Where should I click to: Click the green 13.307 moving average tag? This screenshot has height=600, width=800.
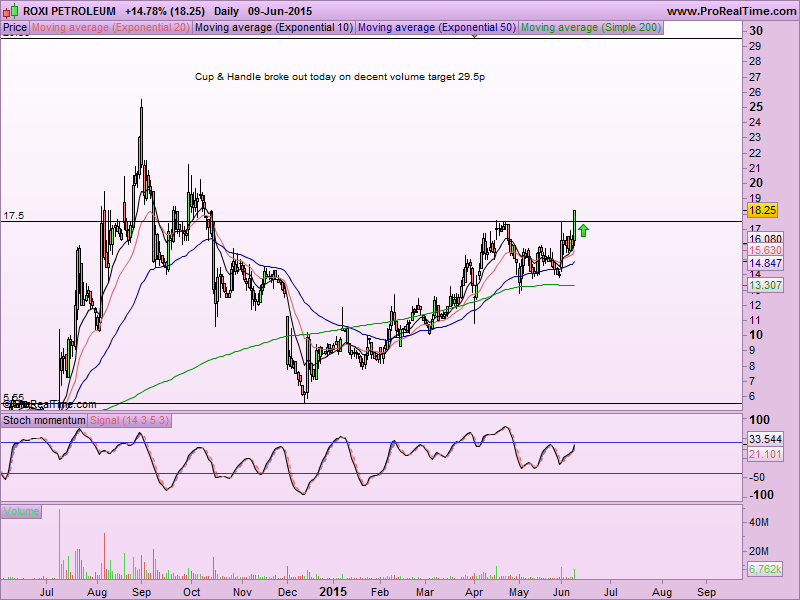765,285
